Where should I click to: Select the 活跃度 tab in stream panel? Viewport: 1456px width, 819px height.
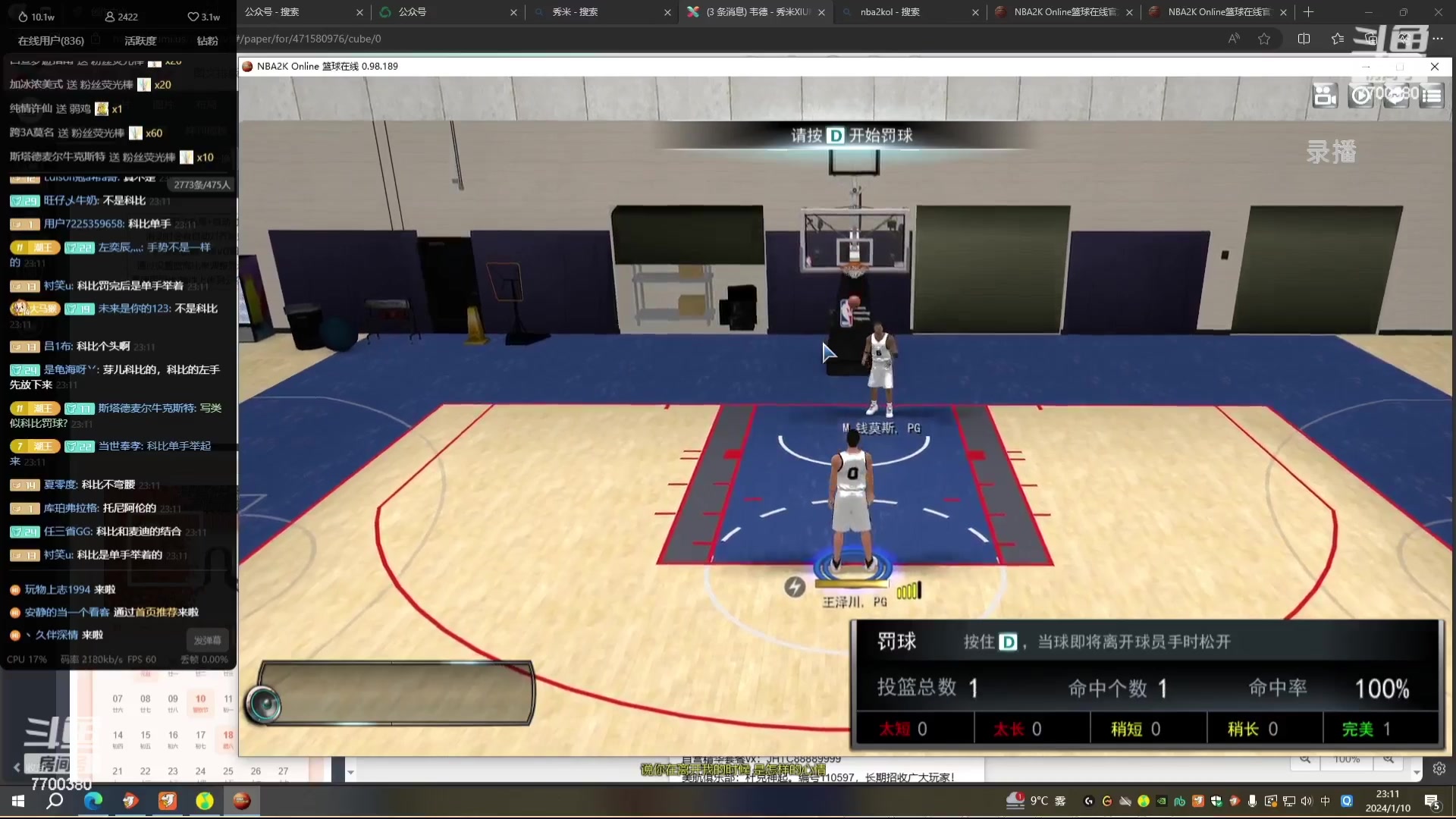(x=140, y=41)
